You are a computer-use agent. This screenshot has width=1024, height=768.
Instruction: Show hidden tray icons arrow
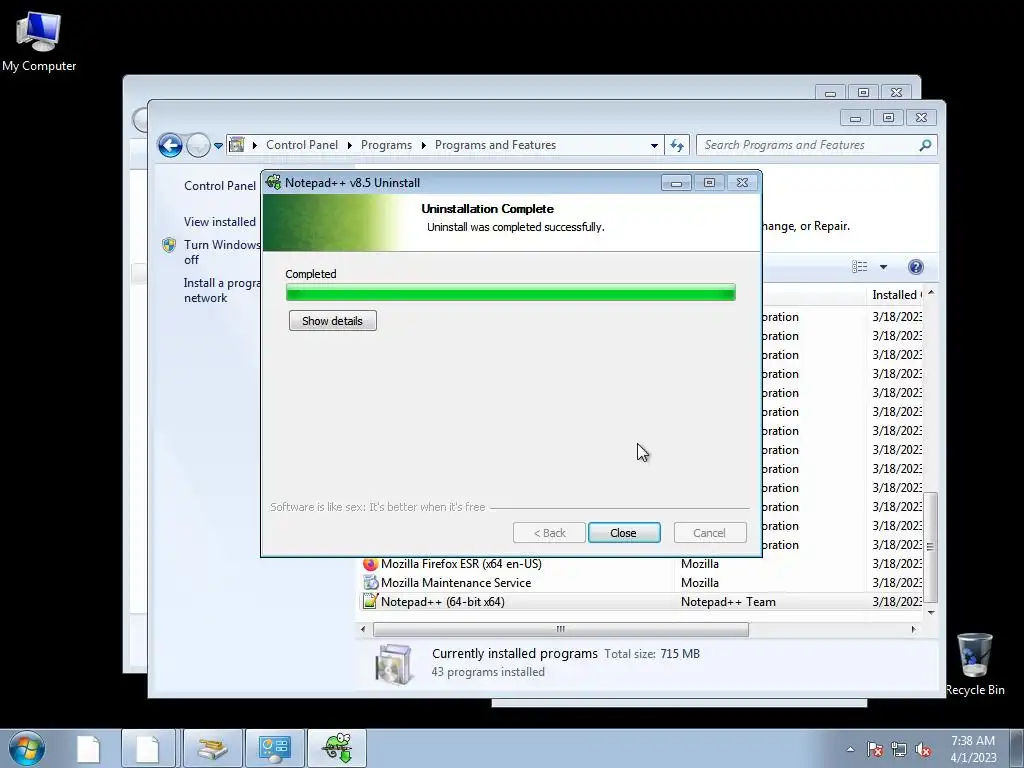850,750
